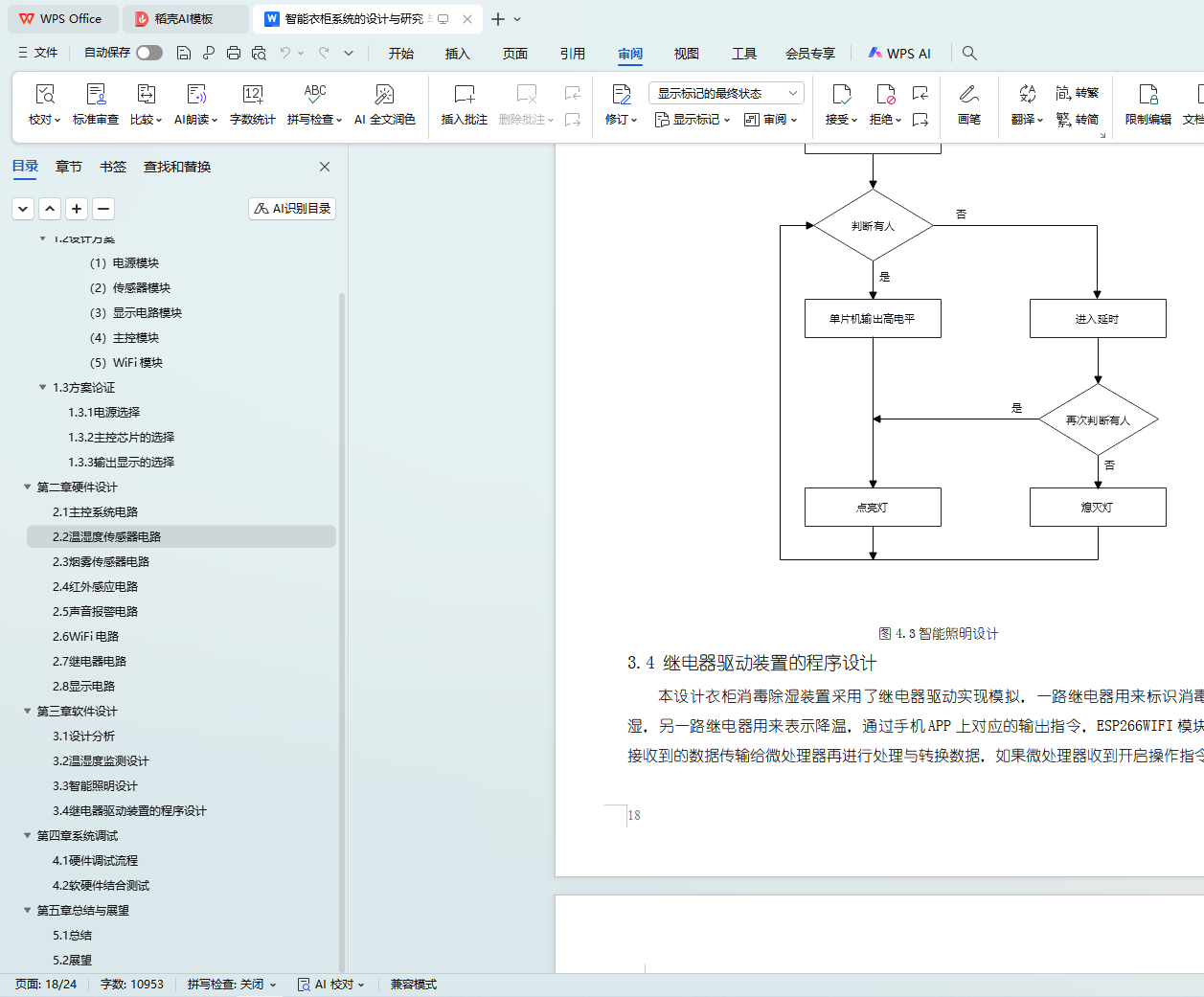Click the AI朗读 read aloud icon
The image size is (1204, 997).
pos(195,103)
